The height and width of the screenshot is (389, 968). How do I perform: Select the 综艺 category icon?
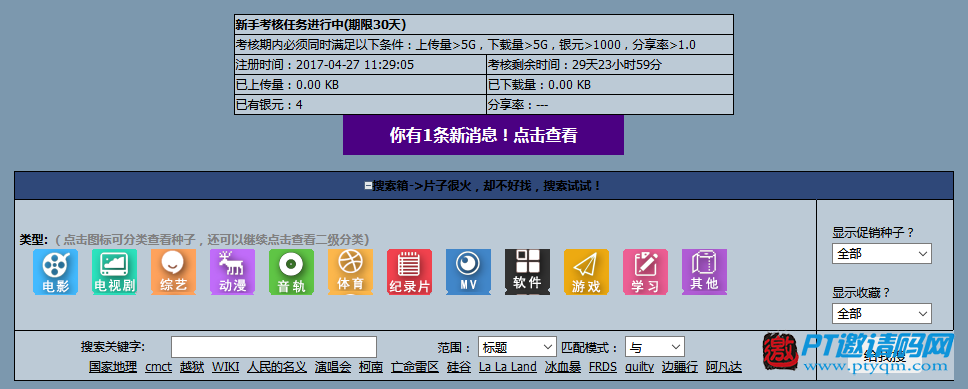(173, 272)
